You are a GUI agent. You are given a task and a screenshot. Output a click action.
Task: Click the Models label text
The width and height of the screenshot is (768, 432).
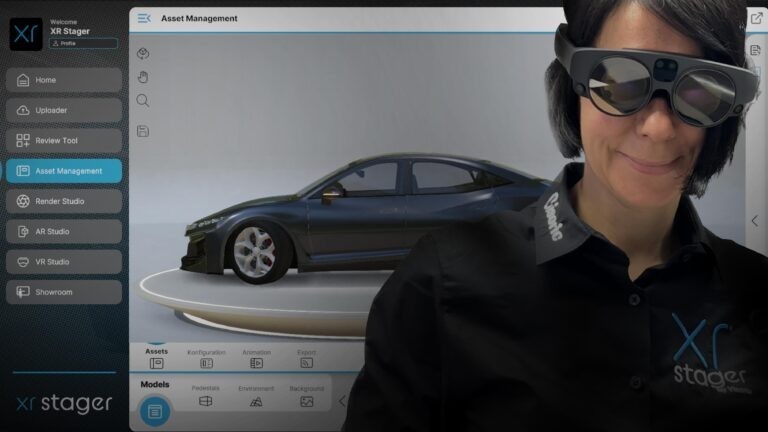[x=155, y=384]
